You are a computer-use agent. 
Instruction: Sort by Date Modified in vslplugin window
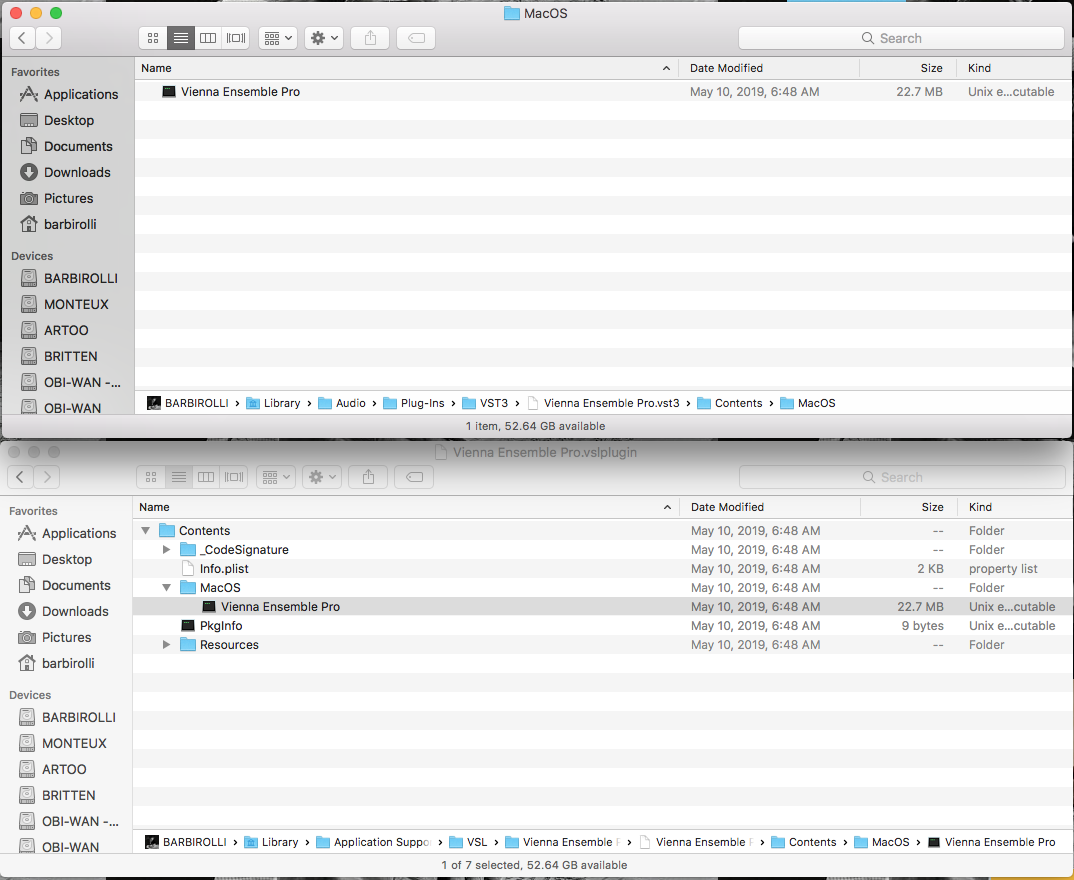[x=770, y=507]
